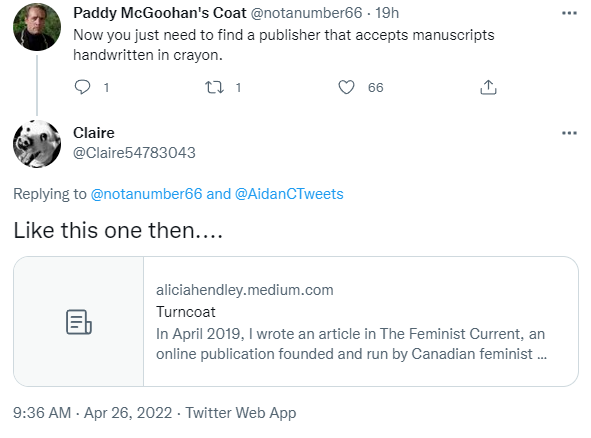The width and height of the screenshot is (591, 438).
Task: Click the share upload icon
Action: point(488,87)
